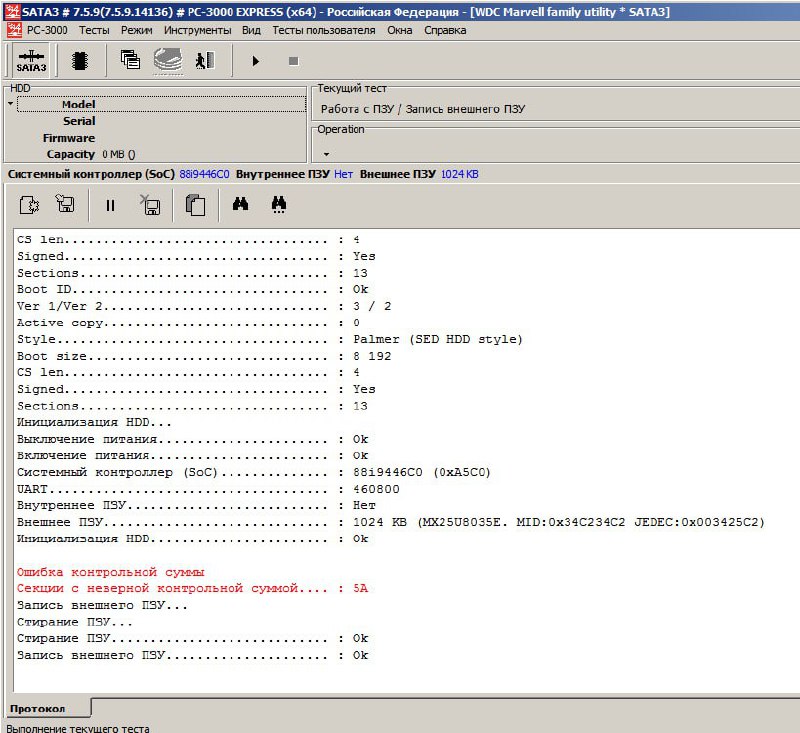Image resolution: width=800 pixels, height=733 pixels.
Task: Open the Инструменты menu
Action: (x=197, y=30)
